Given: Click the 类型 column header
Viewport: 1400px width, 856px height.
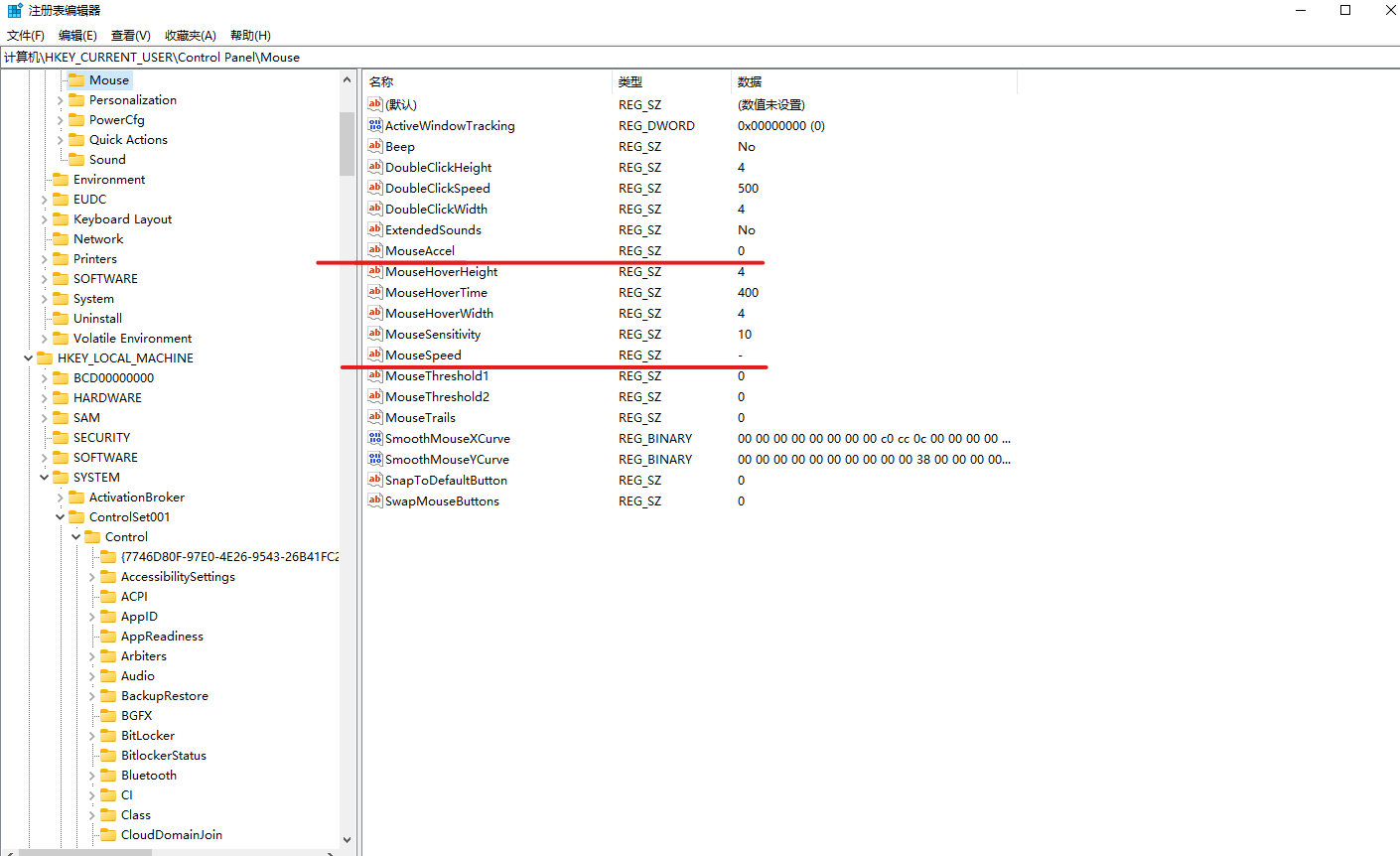Looking at the screenshot, I should click(x=630, y=81).
